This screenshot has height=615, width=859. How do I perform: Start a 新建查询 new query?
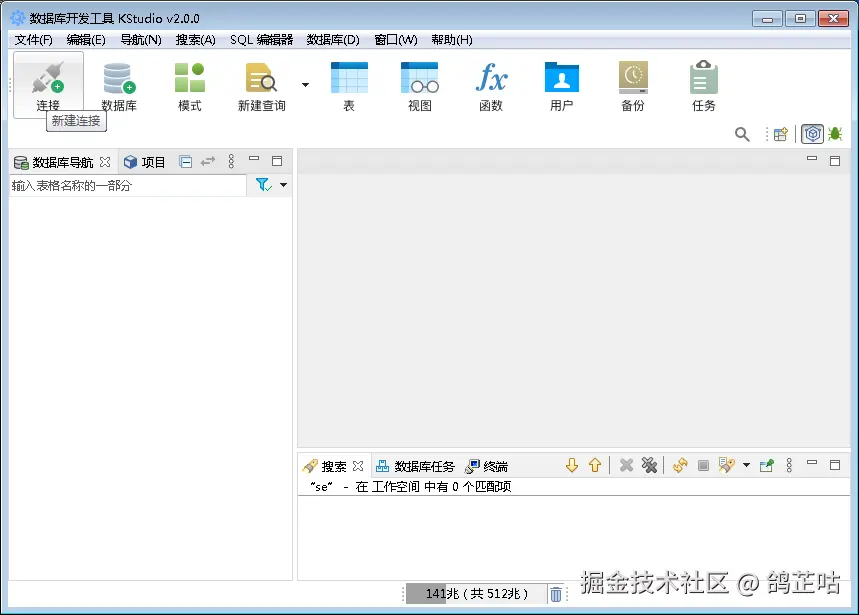click(261, 85)
